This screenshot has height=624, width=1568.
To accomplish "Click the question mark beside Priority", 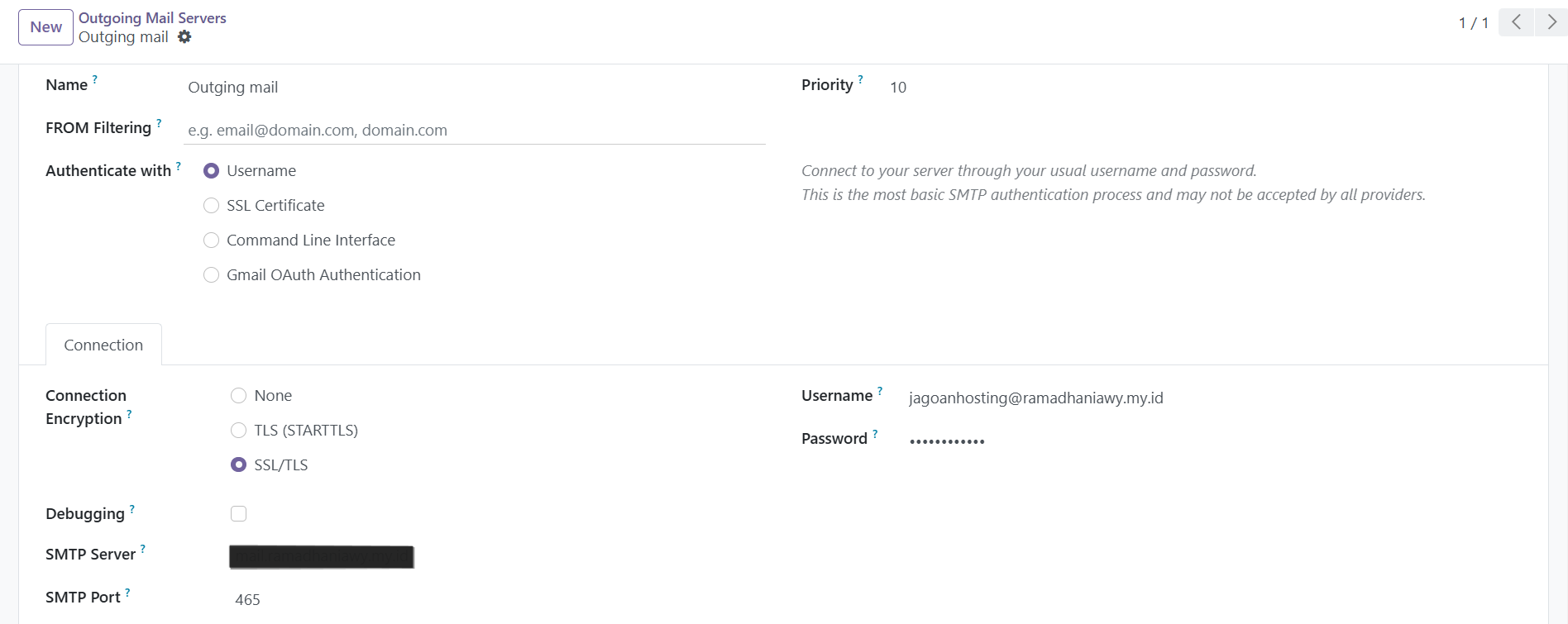I will 861,79.
